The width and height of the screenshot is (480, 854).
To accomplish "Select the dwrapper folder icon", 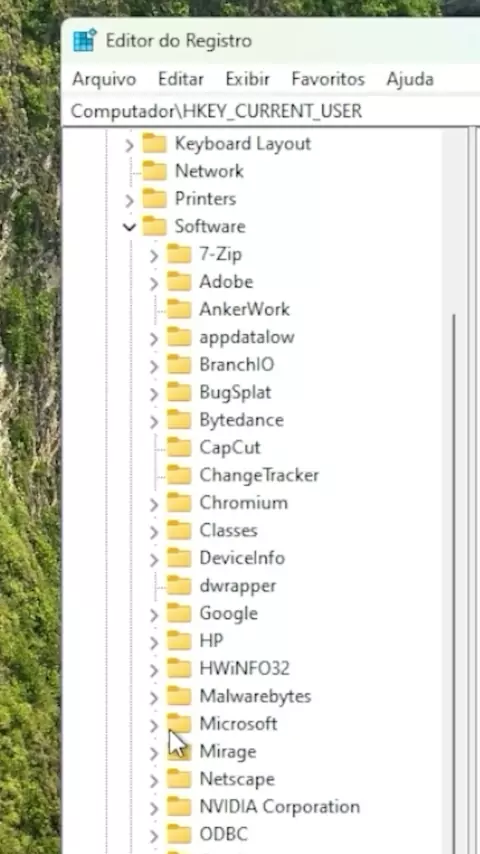I will point(179,586).
